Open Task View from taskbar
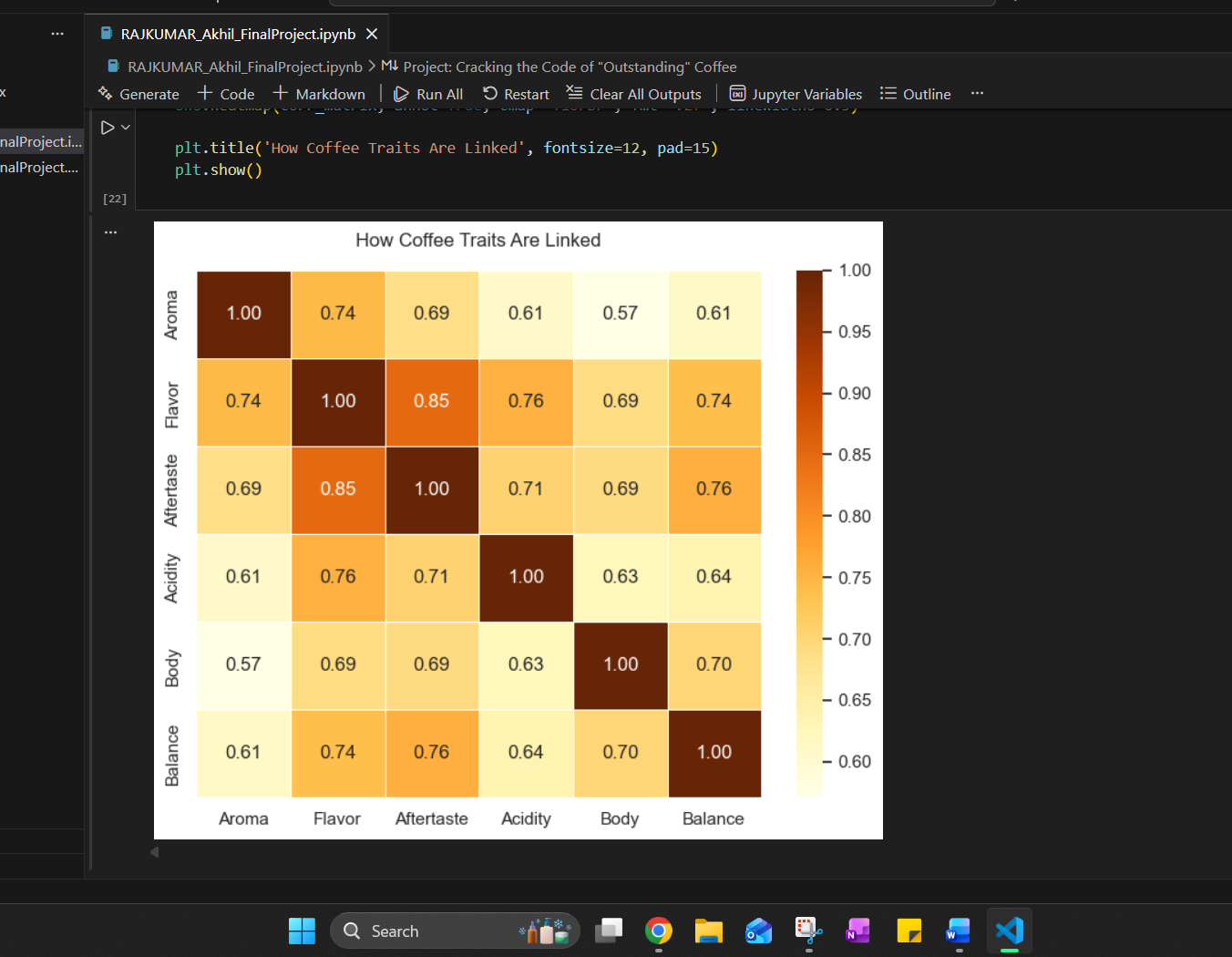This screenshot has height=957, width=1232. point(609,931)
